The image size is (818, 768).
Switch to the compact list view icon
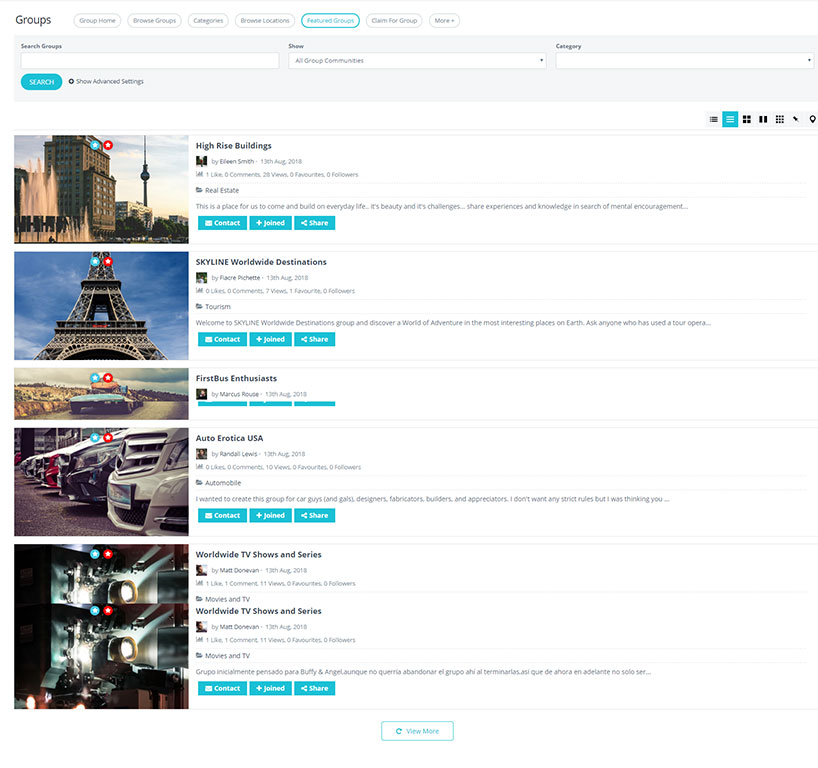click(713, 119)
